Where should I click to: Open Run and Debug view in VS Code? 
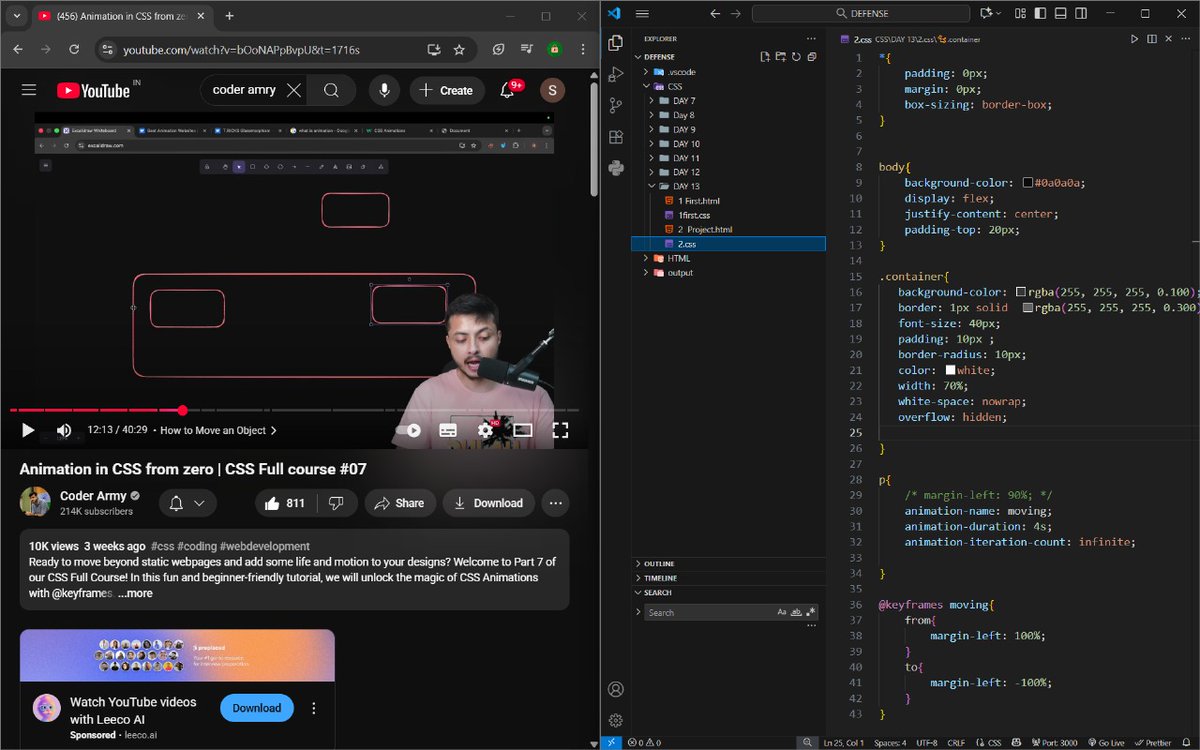tap(615, 75)
